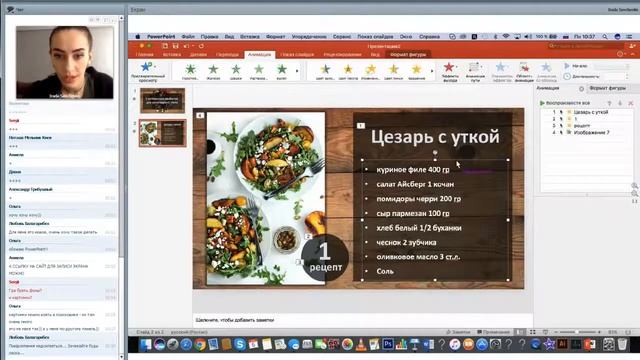Open Google Chrome from the dock
Screen dimensions: 640x360
tap(200, 344)
